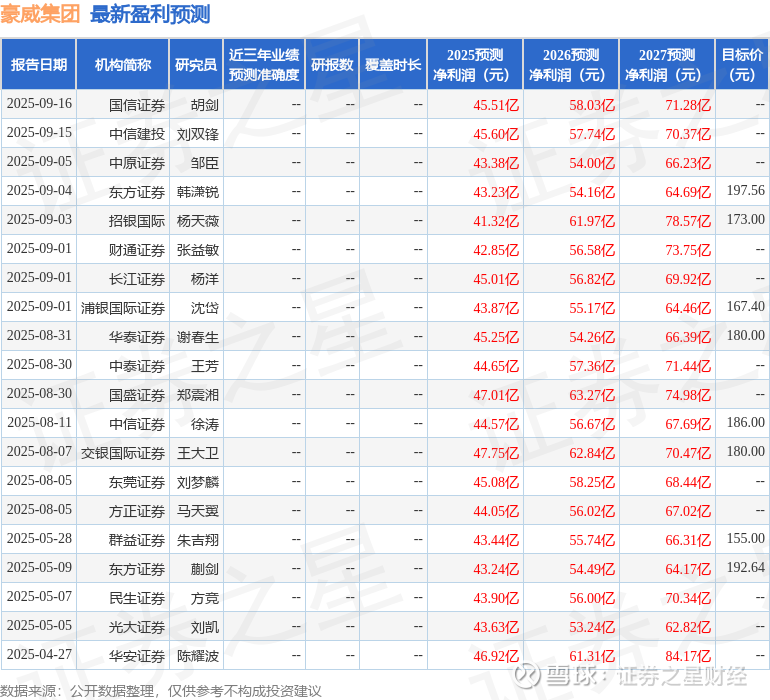The width and height of the screenshot is (770, 700).
Task: Click the date 2025-05-09
Action: pos(39,567)
